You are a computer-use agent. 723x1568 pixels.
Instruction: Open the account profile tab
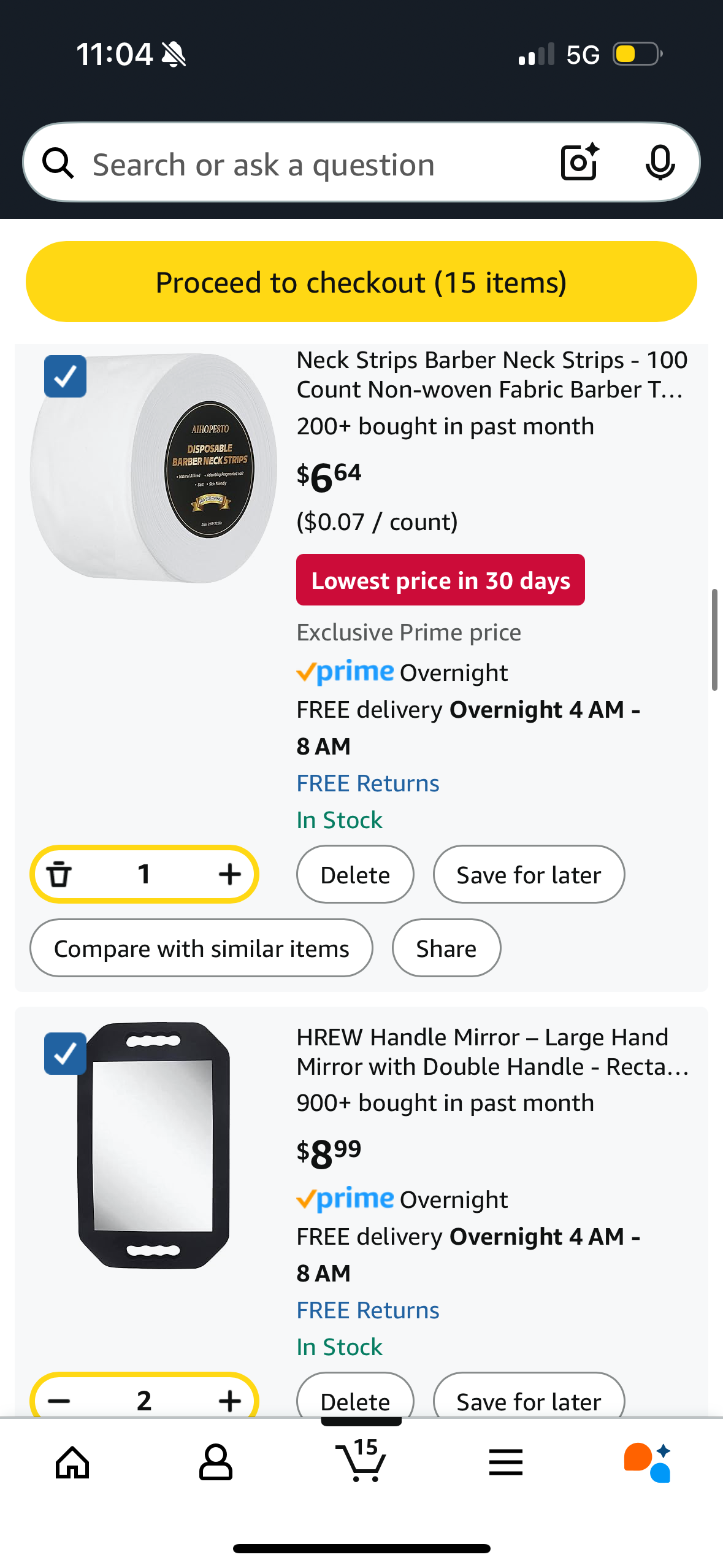(216, 1462)
